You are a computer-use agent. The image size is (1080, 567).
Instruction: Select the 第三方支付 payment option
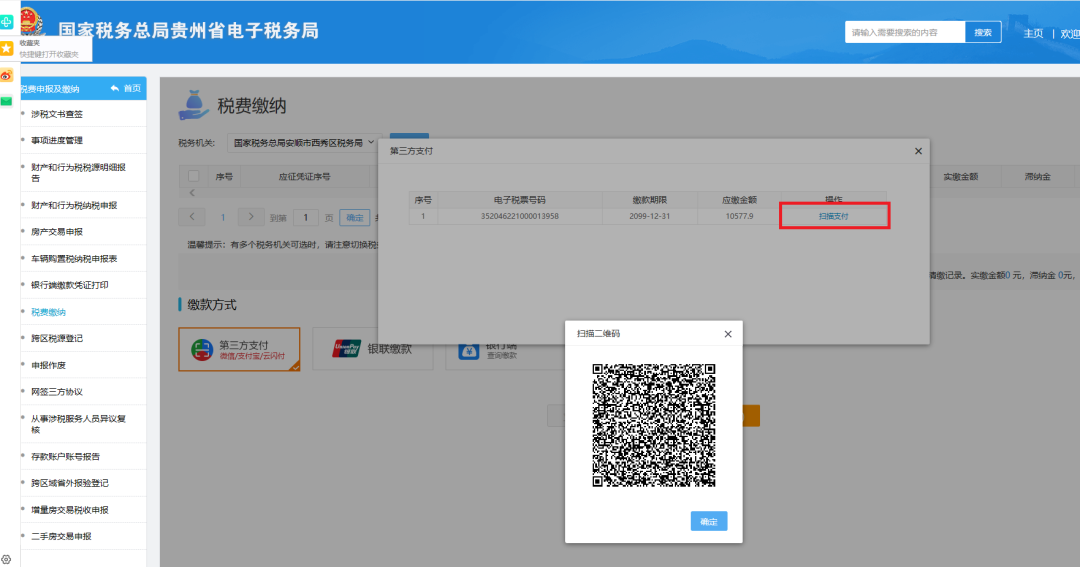239,349
